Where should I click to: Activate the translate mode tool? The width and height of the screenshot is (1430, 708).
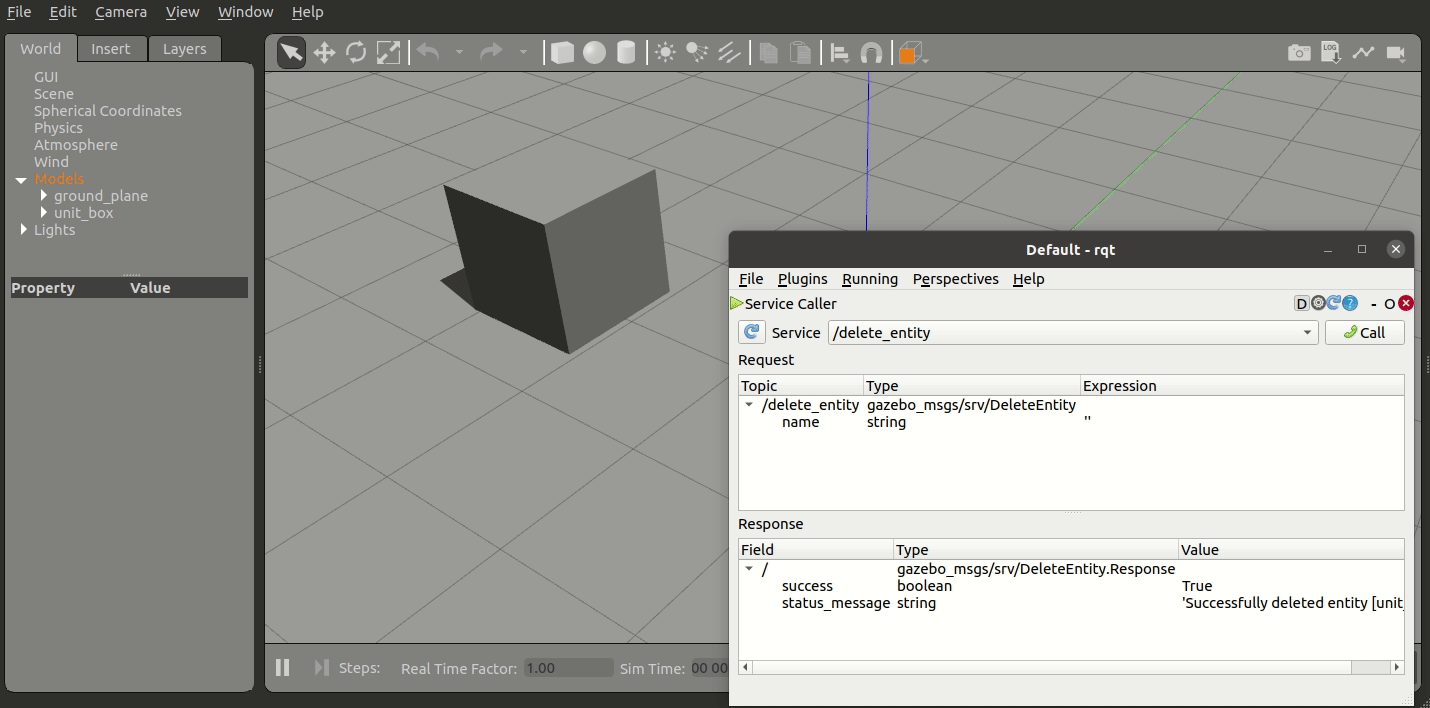324,52
